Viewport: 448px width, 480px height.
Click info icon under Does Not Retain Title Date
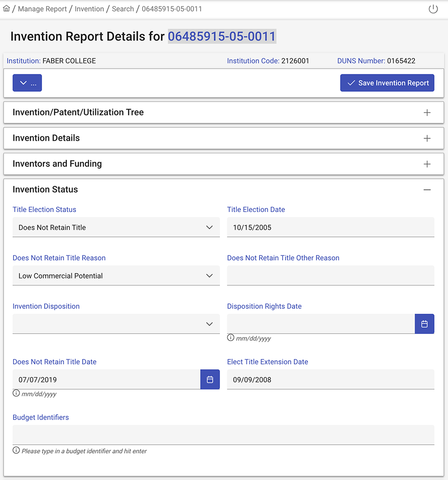(x=16, y=393)
